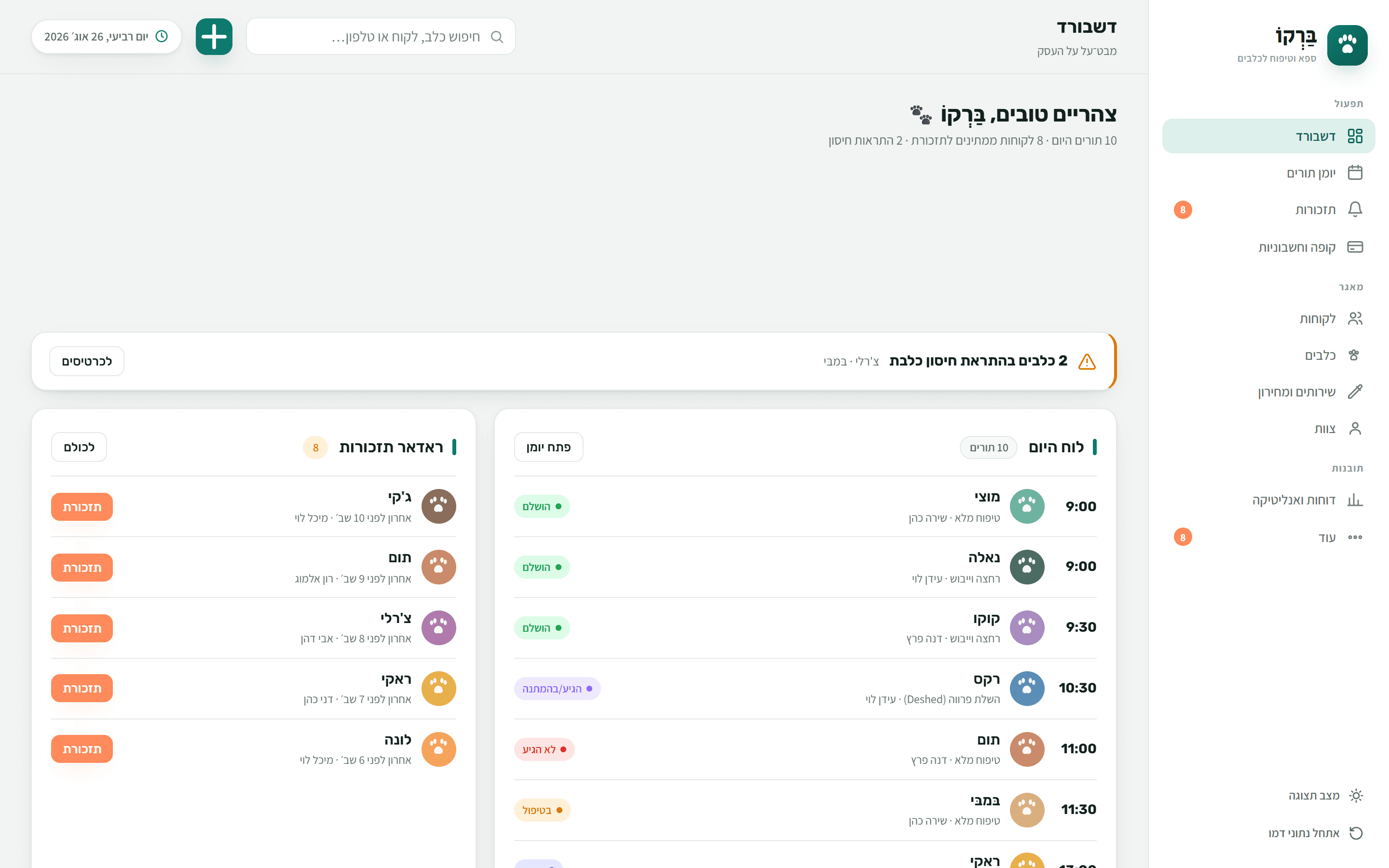Click ג'קי's avatar in reminders radar

tap(438, 506)
